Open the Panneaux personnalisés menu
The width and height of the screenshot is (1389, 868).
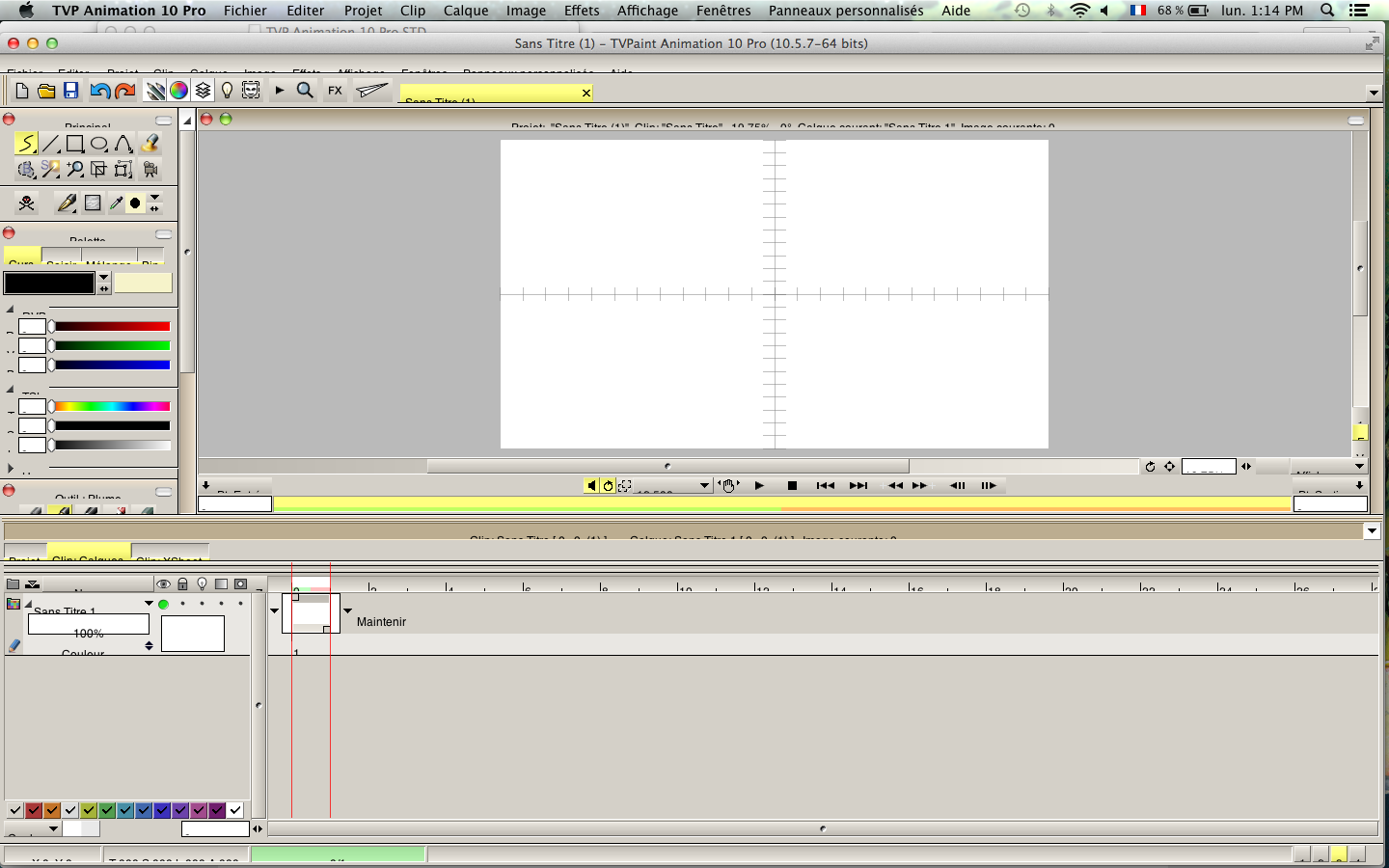846,11
